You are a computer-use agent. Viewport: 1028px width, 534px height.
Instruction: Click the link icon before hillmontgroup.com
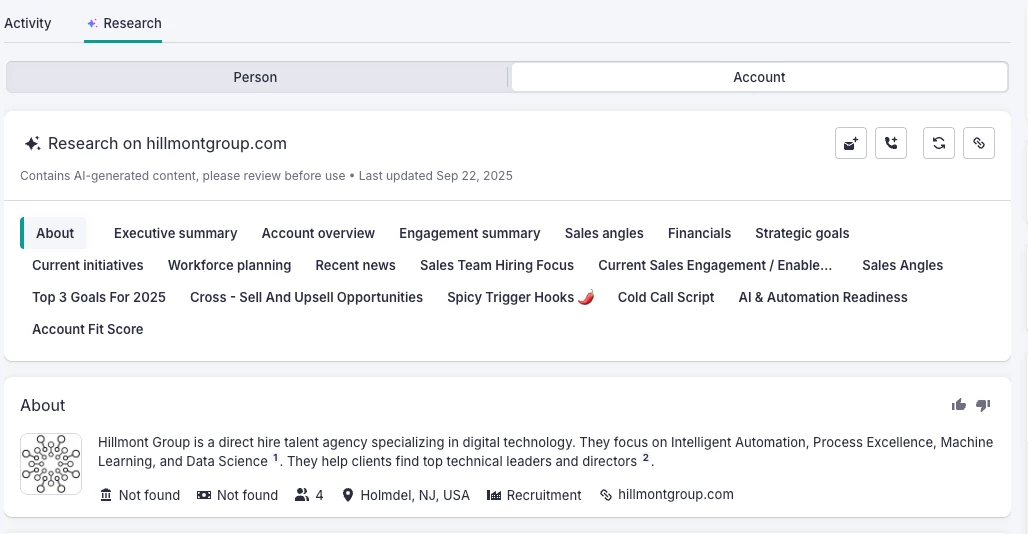pos(606,495)
